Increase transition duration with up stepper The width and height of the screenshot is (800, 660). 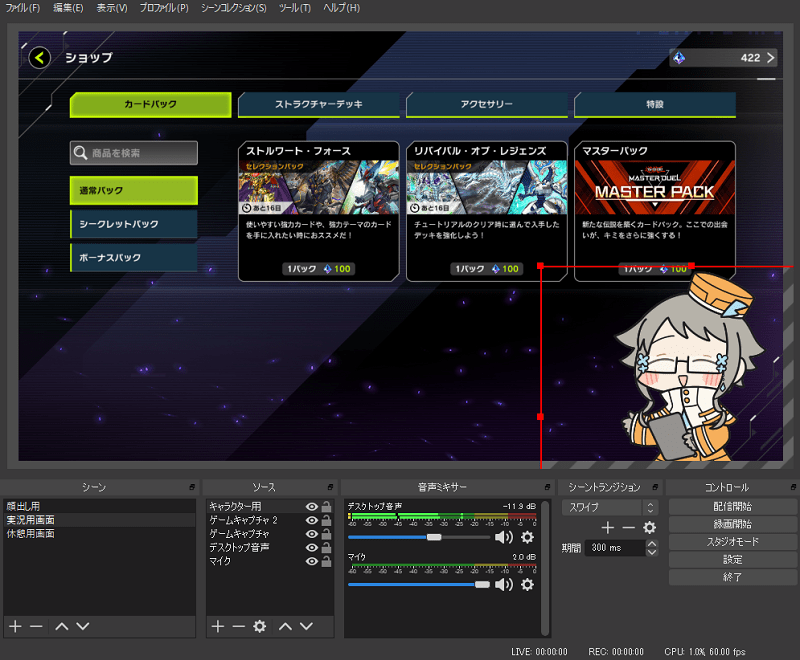coord(652,544)
